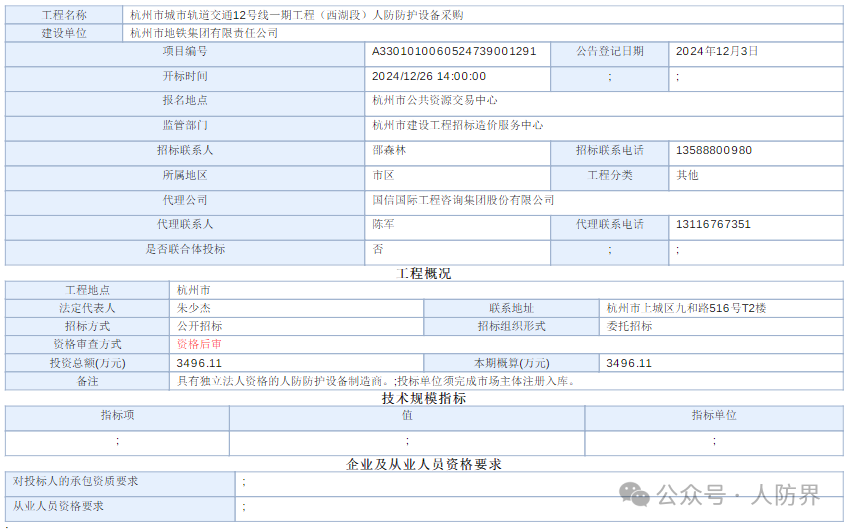Screen dimensions: 848x529
Task: Select 3496.11 value beside 本期概算
Action: click(x=628, y=363)
